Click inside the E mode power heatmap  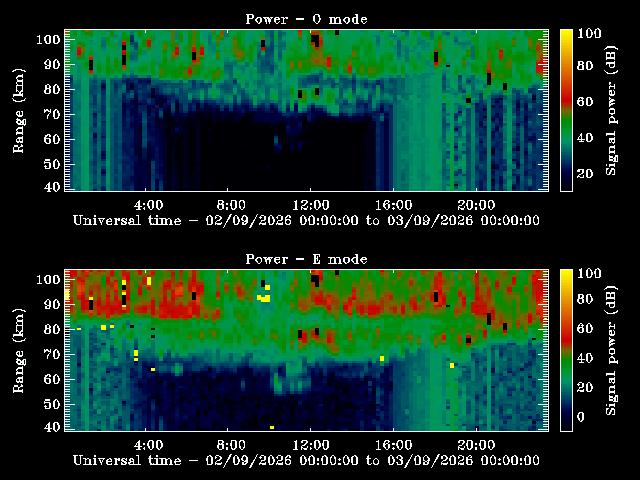(x=307, y=350)
